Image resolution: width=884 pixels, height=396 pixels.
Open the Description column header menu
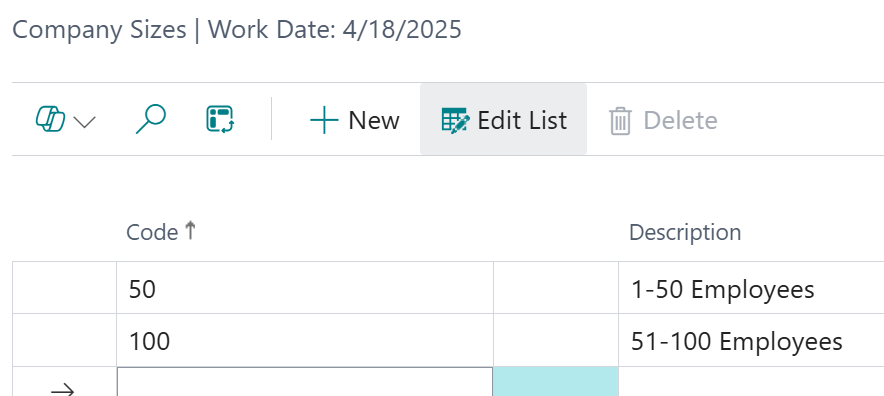685,232
